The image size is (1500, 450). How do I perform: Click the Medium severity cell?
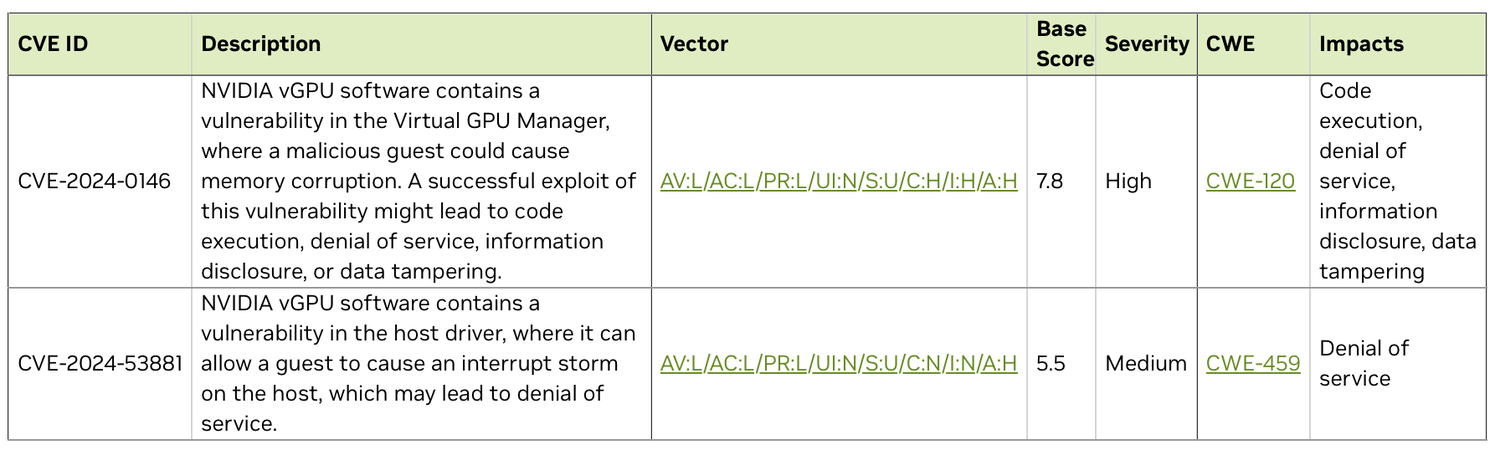1146,364
